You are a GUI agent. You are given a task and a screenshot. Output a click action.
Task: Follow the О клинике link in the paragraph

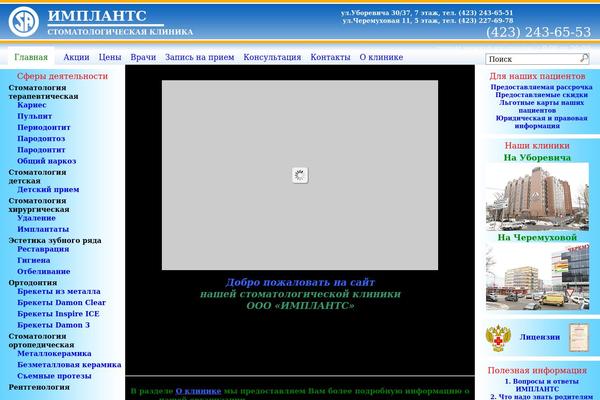click(198, 391)
